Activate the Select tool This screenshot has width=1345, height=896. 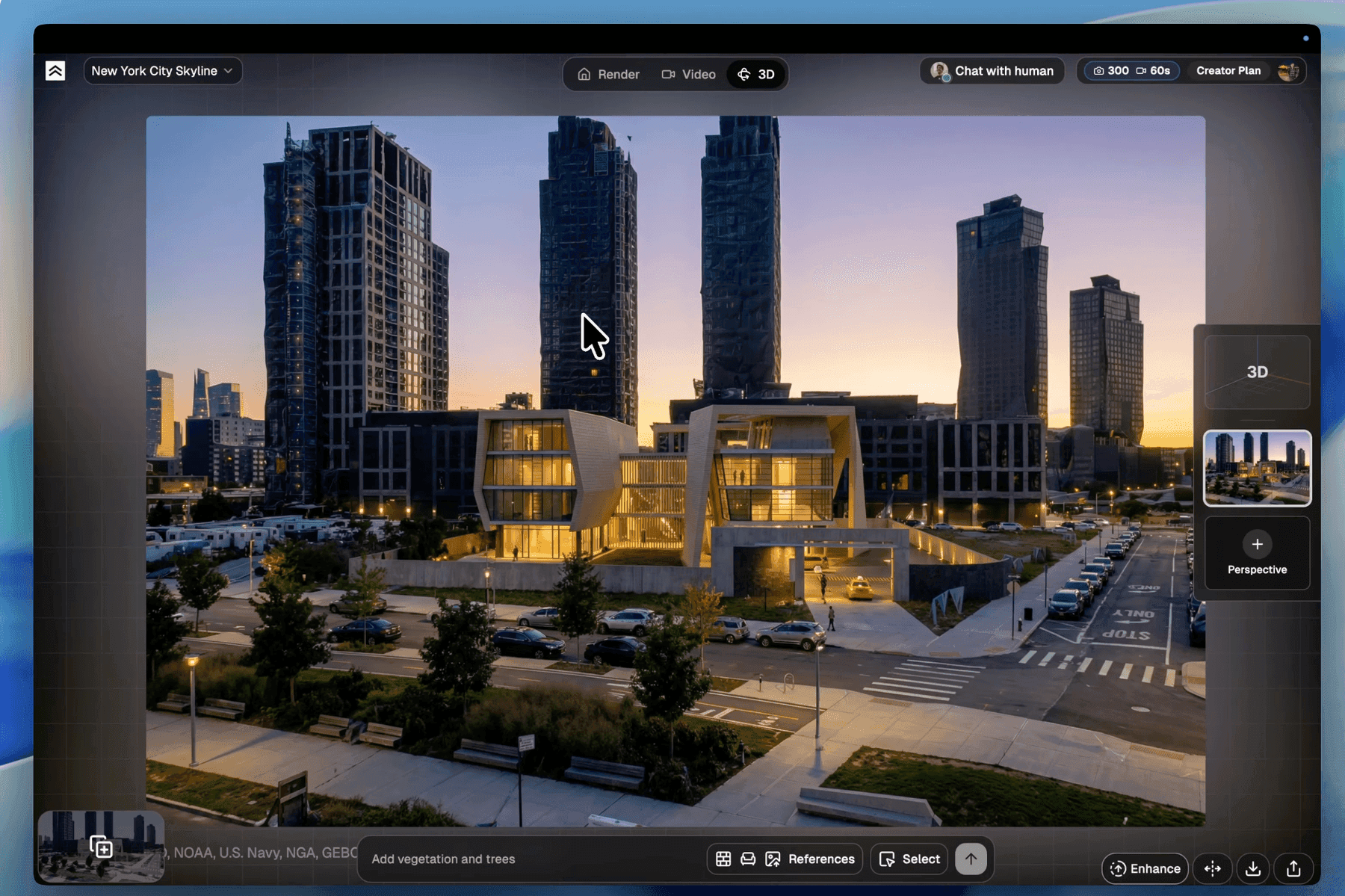(x=909, y=859)
